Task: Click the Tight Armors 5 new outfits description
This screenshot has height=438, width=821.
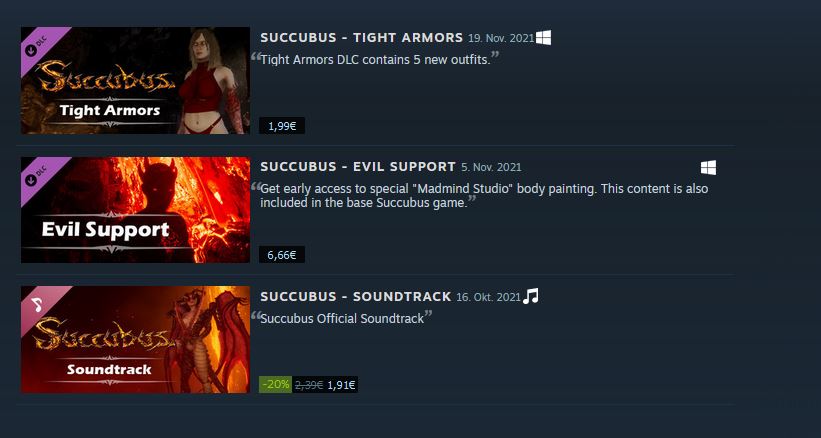Action: (x=375, y=60)
